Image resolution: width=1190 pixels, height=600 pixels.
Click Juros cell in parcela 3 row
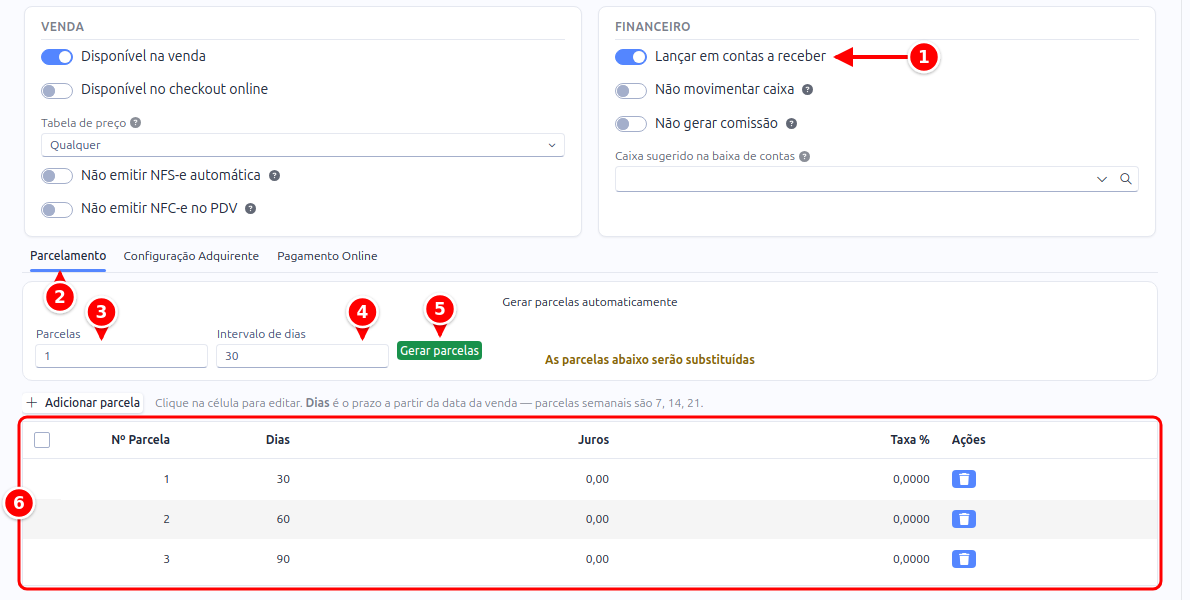pos(597,560)
